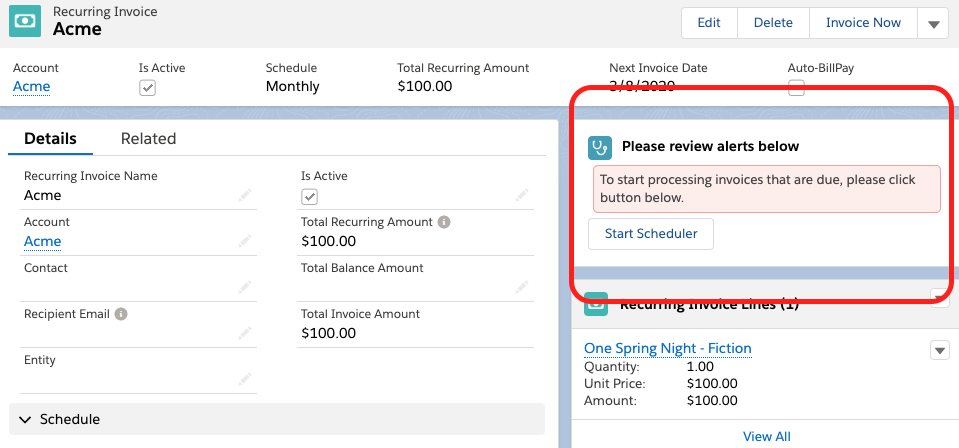Screen dimensions: 959x448
Task: Click the Total Recurring Amount info icon
Action: tap(444, 222)
